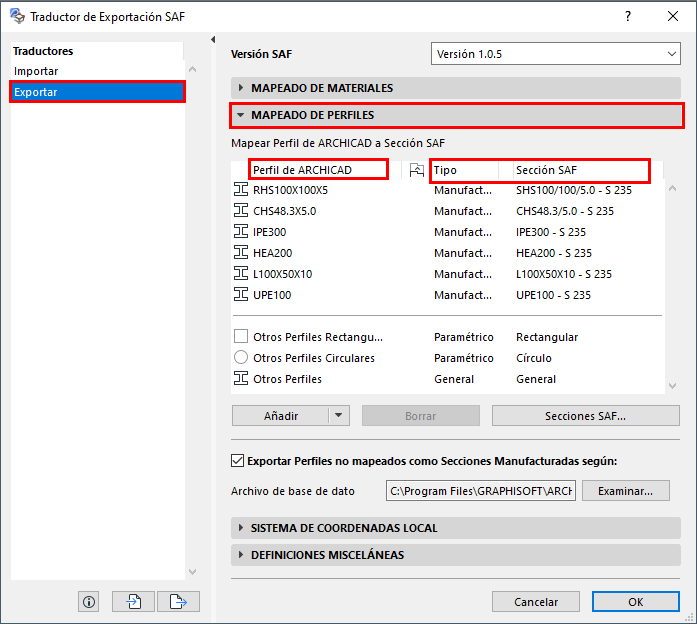Screen dimensions: 697x624
Task: Select the CHS48.3X5.0 profile row
Action: point(448,211)
